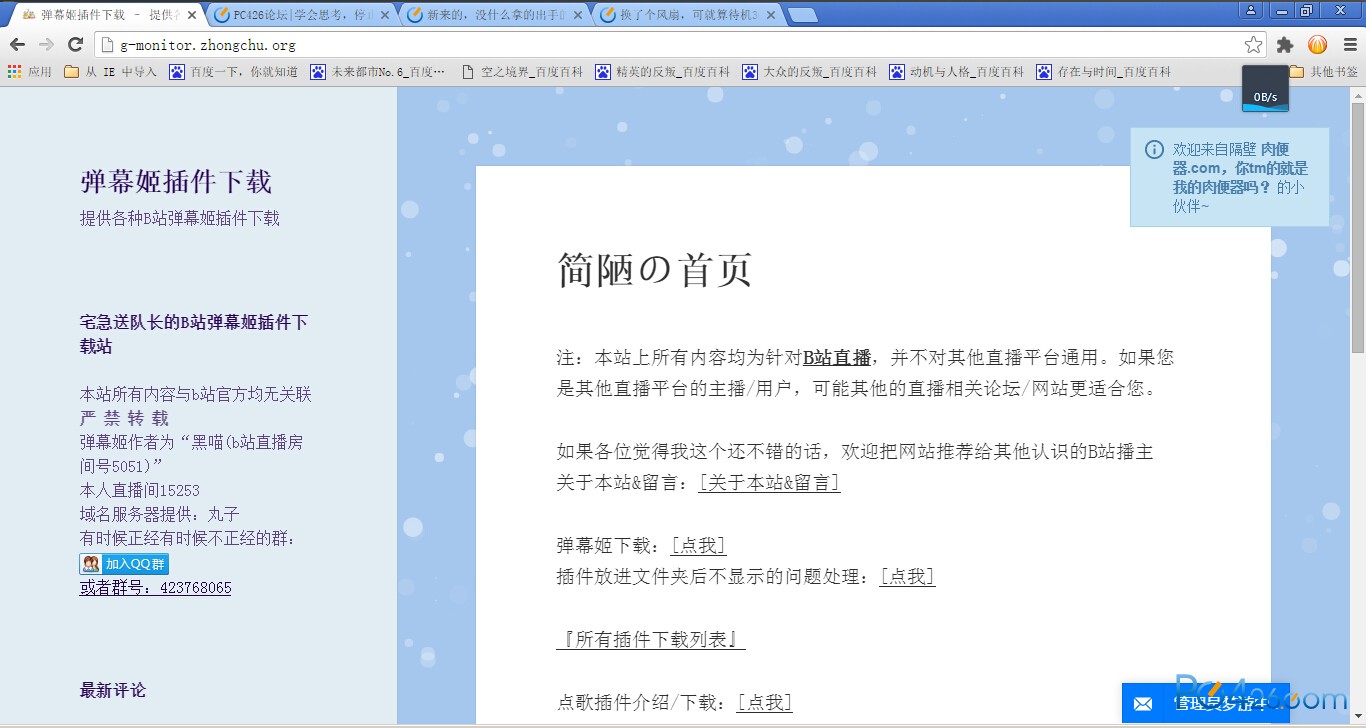Screen dimensions: 1366x728
Task: Bookmark this page with the star icon
Action: 1253,45
